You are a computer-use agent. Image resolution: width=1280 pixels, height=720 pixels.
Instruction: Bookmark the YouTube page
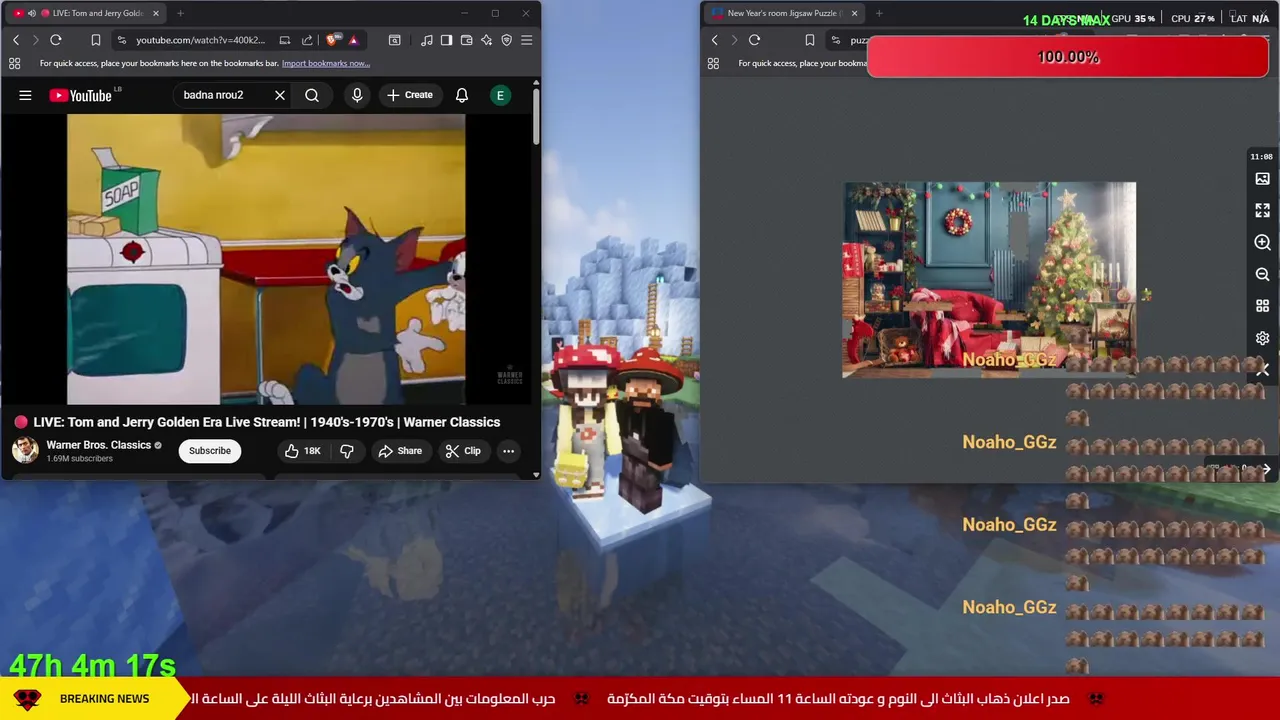pos(96,40)
